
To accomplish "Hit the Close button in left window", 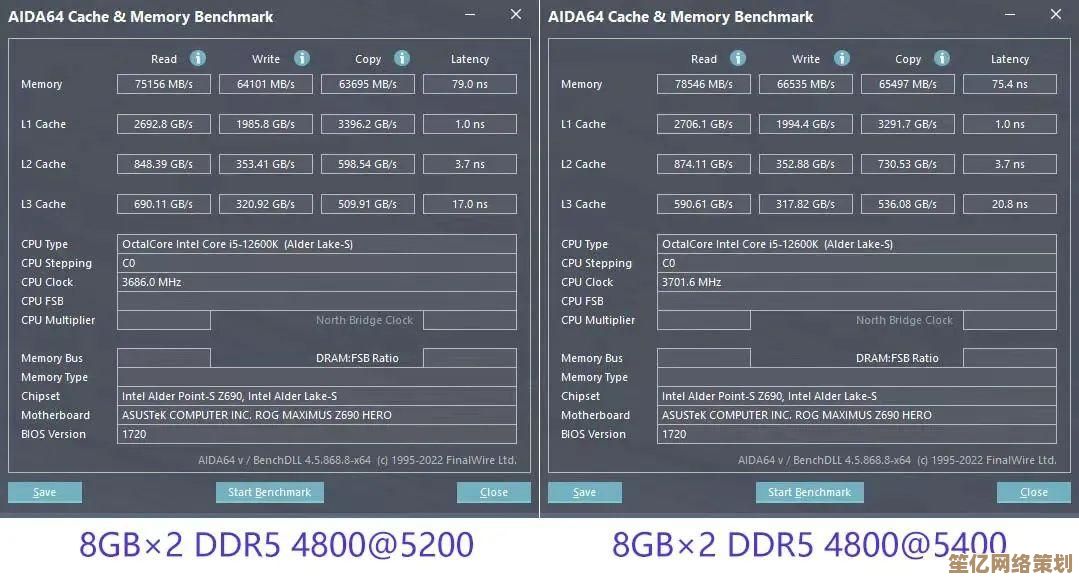I will click(x=493, y=492).
